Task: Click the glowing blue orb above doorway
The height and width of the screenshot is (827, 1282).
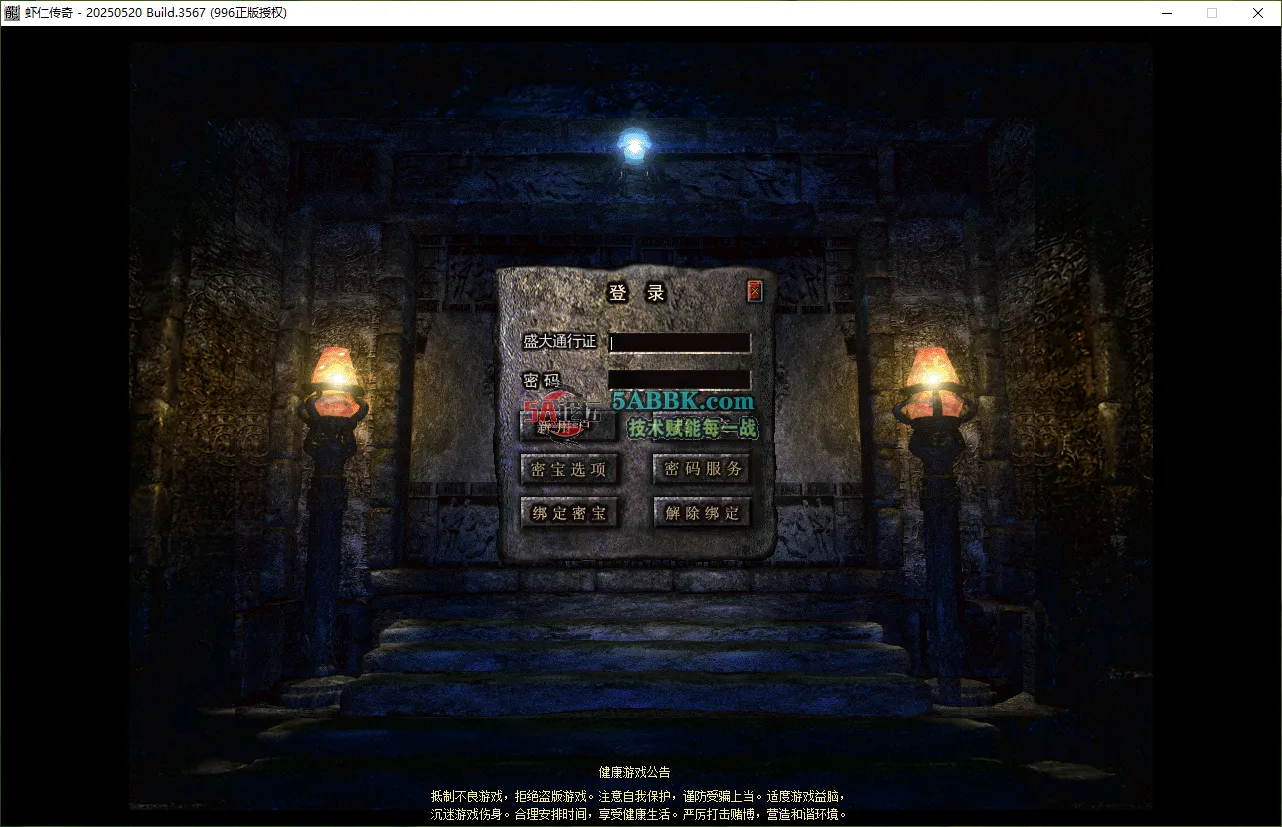Action: (x=633, y=146)
